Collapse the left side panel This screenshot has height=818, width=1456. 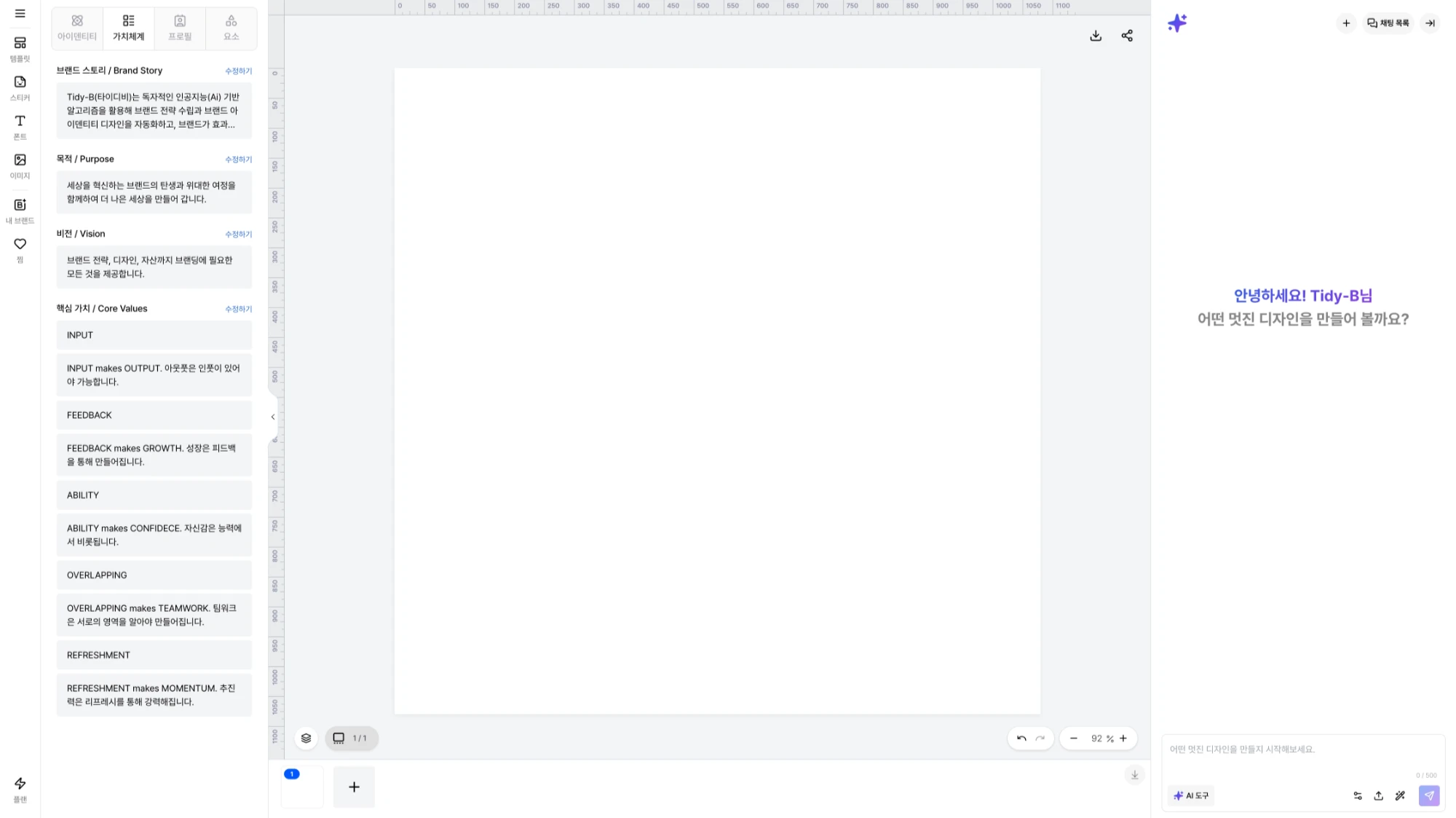point(273,417)
